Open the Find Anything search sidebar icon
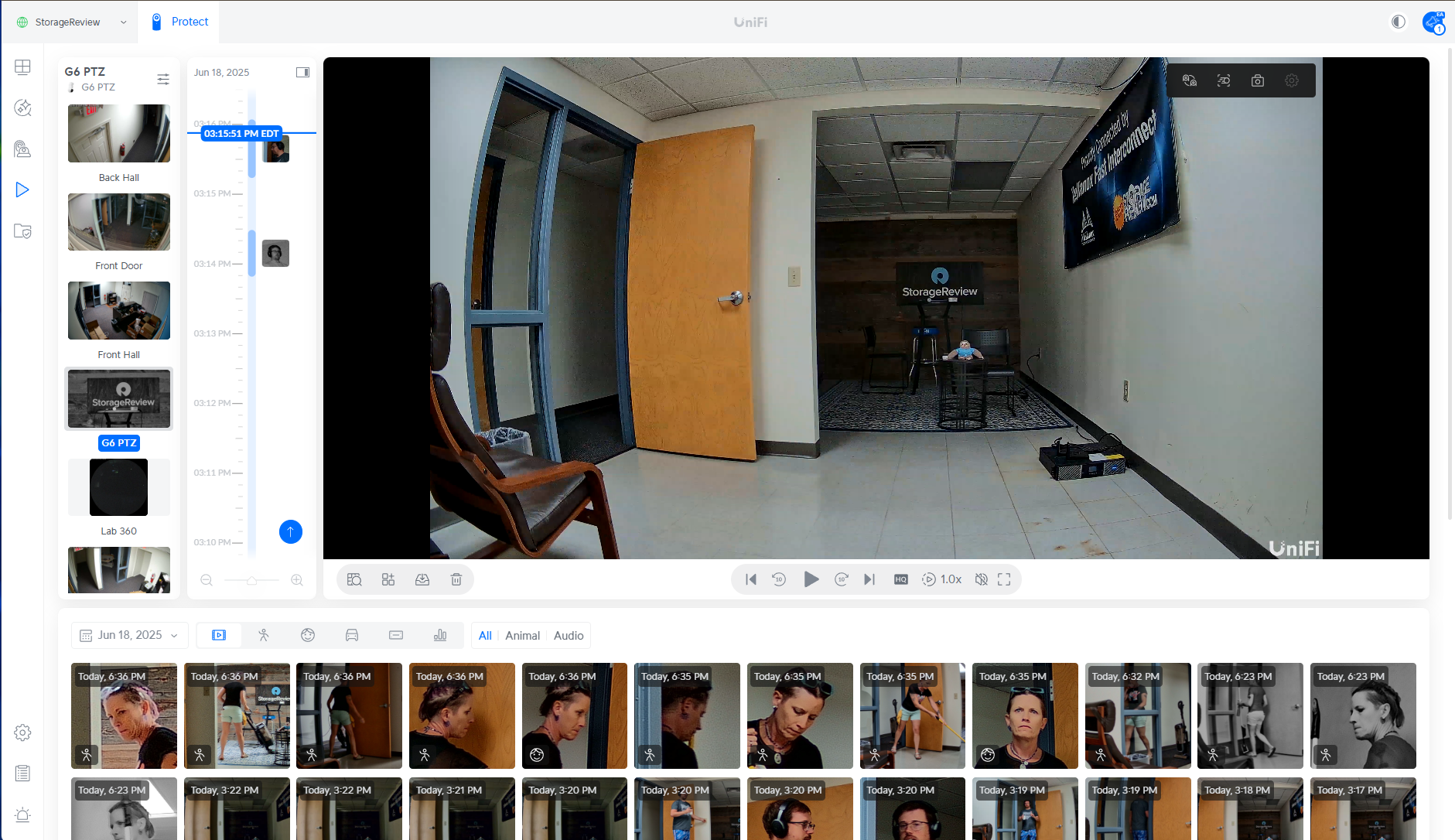 (22, 149)
